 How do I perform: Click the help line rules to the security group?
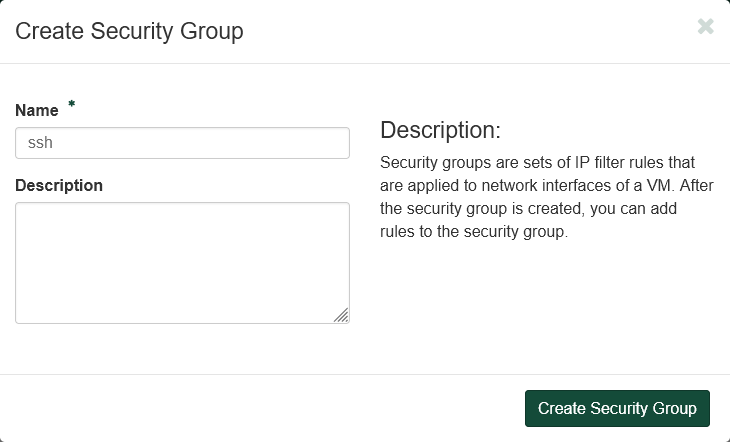pos(474,232)
